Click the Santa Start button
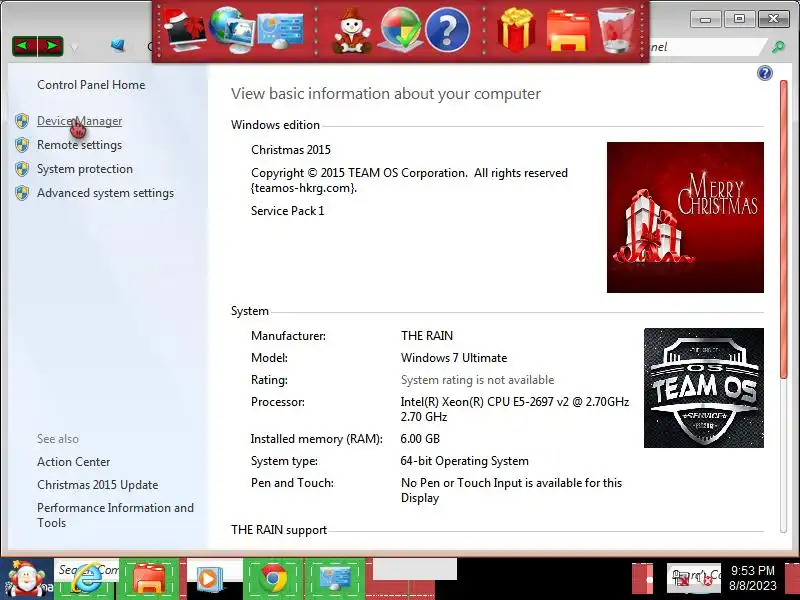 [26, 580]
